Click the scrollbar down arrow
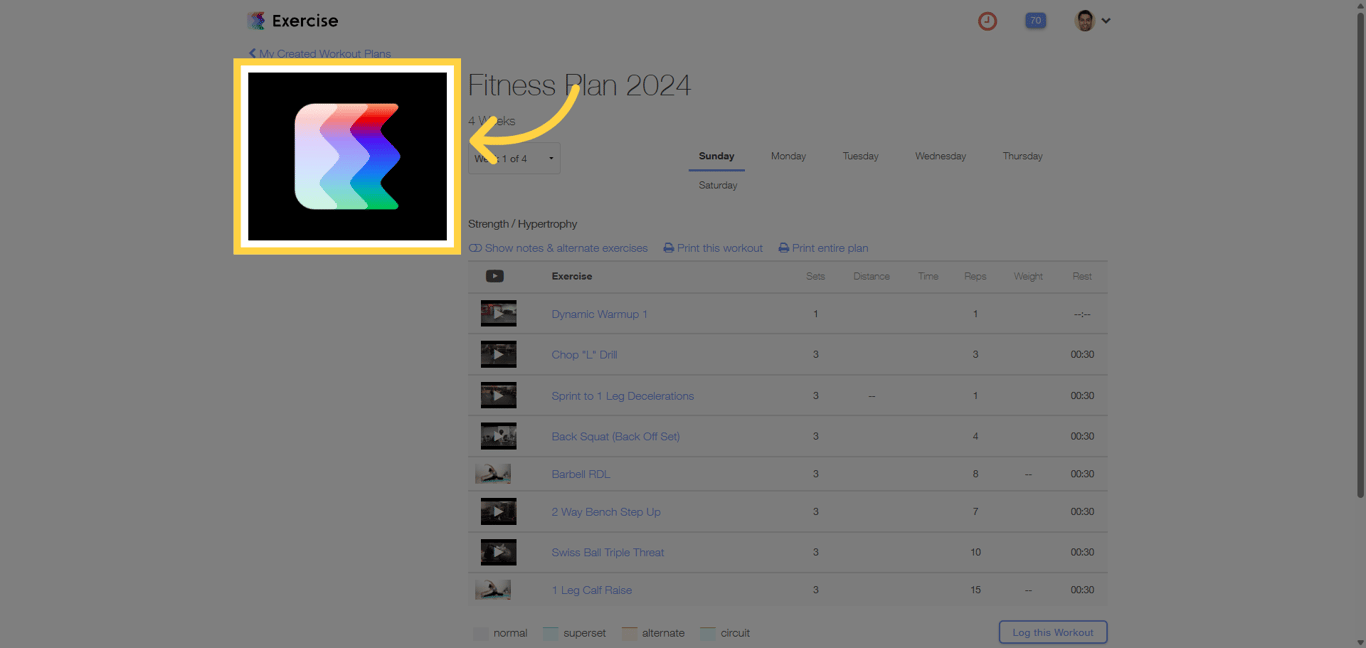Viewport: 1366px width, 648px height. click(1360, 642)
